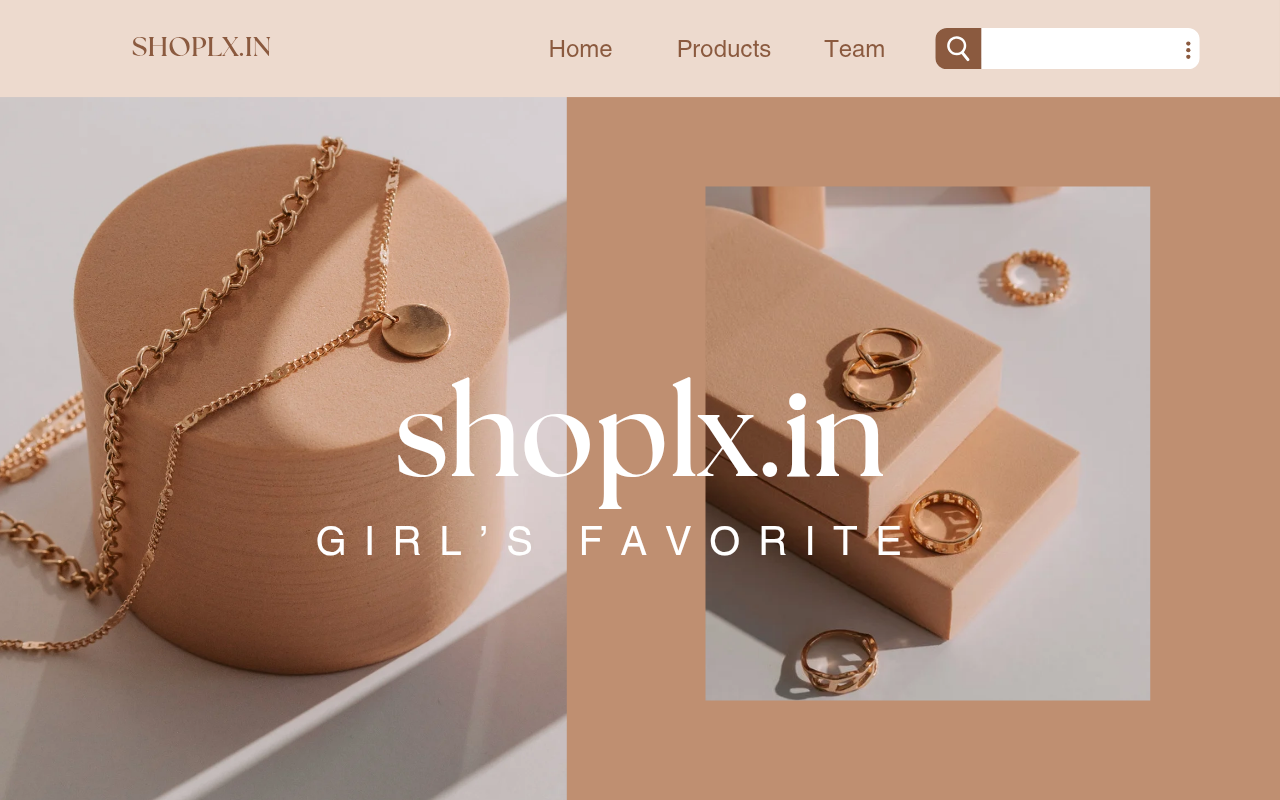Viewport: 1280px width, 800px height.
Task: Open the rings photo on the right
Action: 927,443
